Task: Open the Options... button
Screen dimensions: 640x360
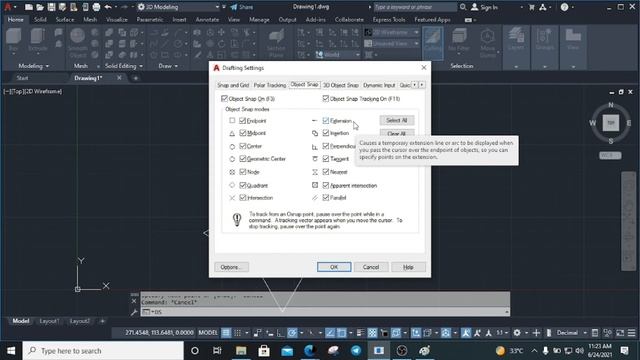Action: tap(231, 267)
